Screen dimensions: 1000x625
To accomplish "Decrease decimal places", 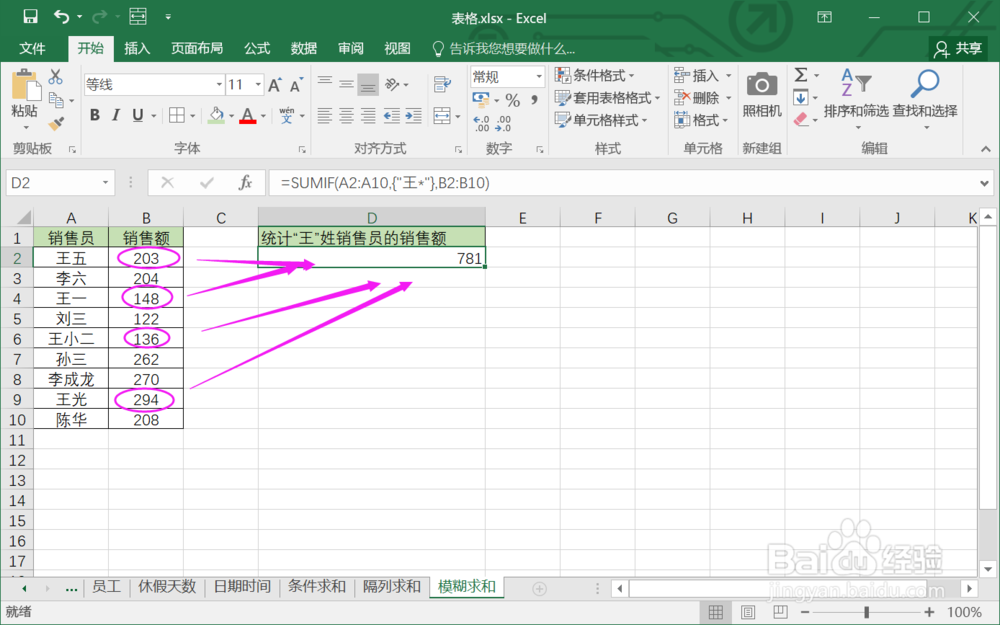I will click(x=504, y=123).
